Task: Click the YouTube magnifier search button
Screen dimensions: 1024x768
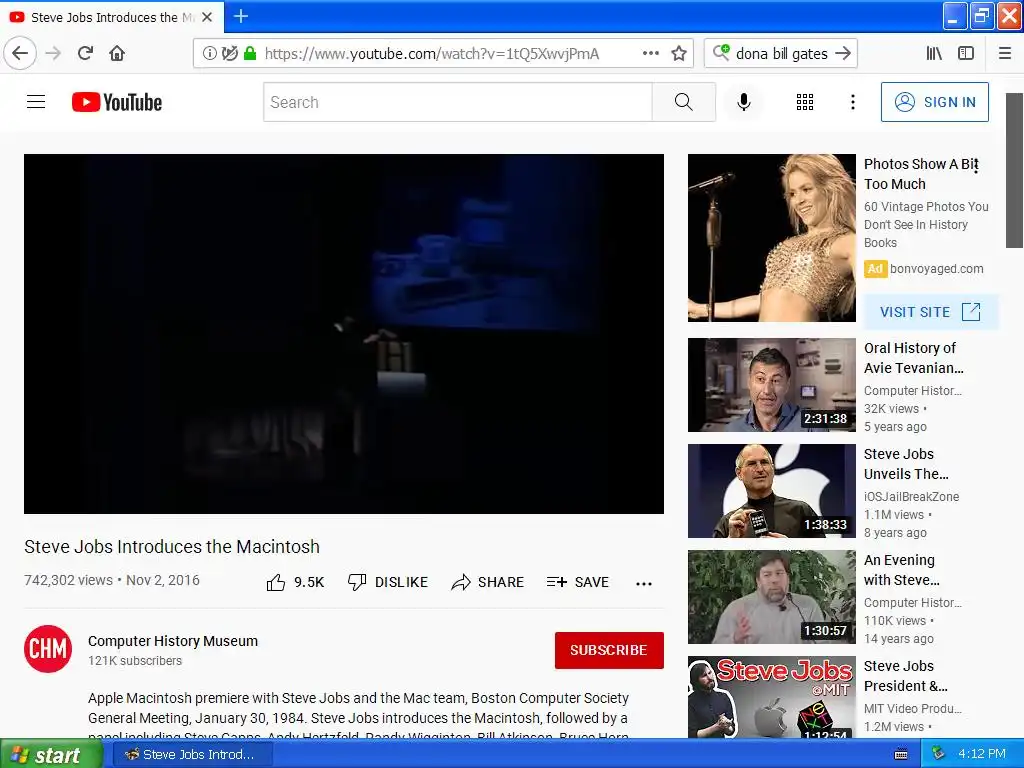Action: click(x=684, y=102)
